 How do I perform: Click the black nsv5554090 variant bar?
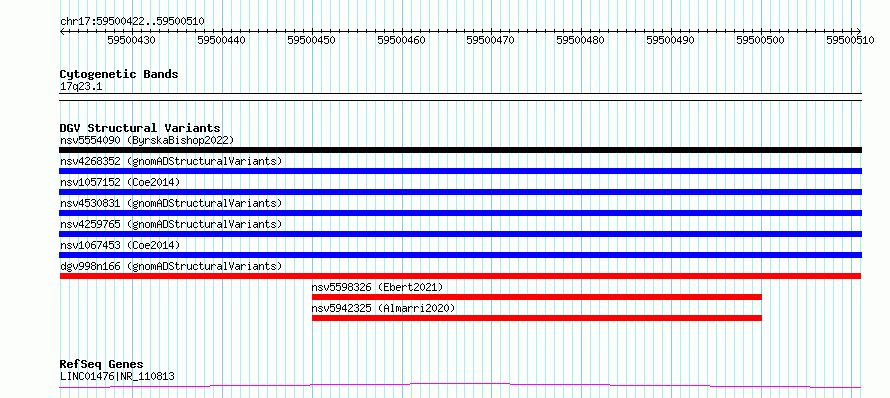tap(460, 150)
